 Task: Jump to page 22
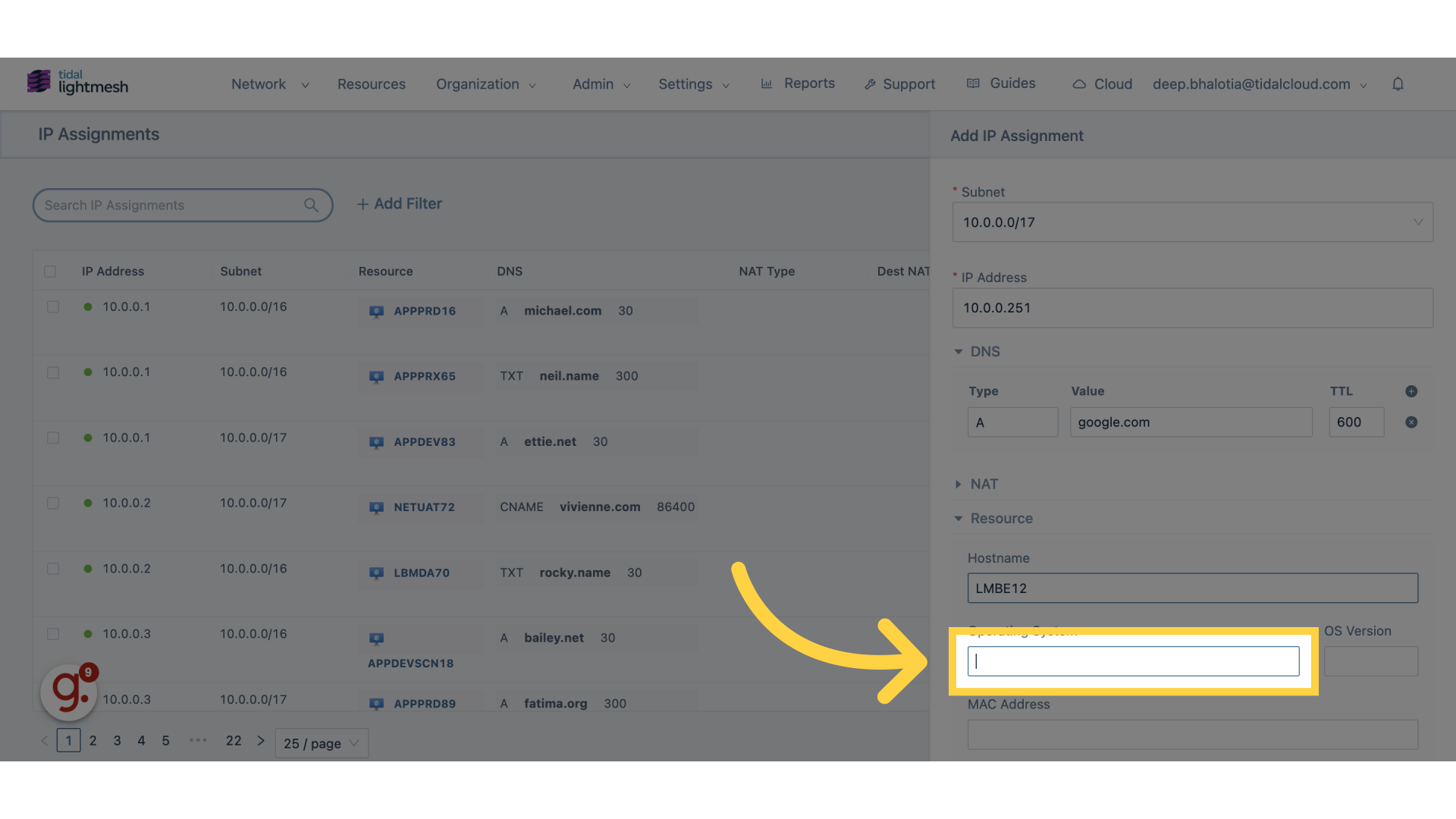coord(234,741)
